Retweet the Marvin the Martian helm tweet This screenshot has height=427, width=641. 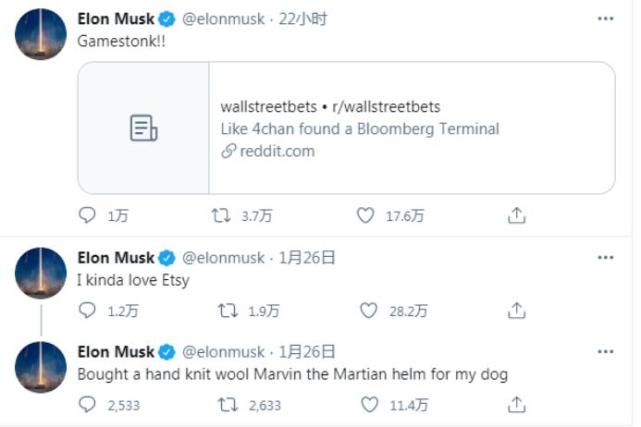point(227,405)
